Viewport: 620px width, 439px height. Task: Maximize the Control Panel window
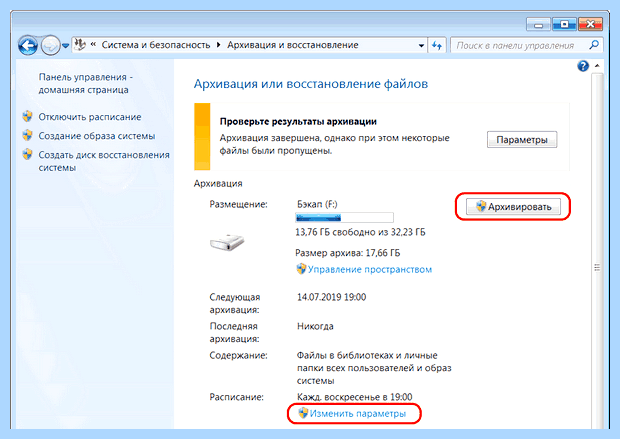(x=564, y=25)
